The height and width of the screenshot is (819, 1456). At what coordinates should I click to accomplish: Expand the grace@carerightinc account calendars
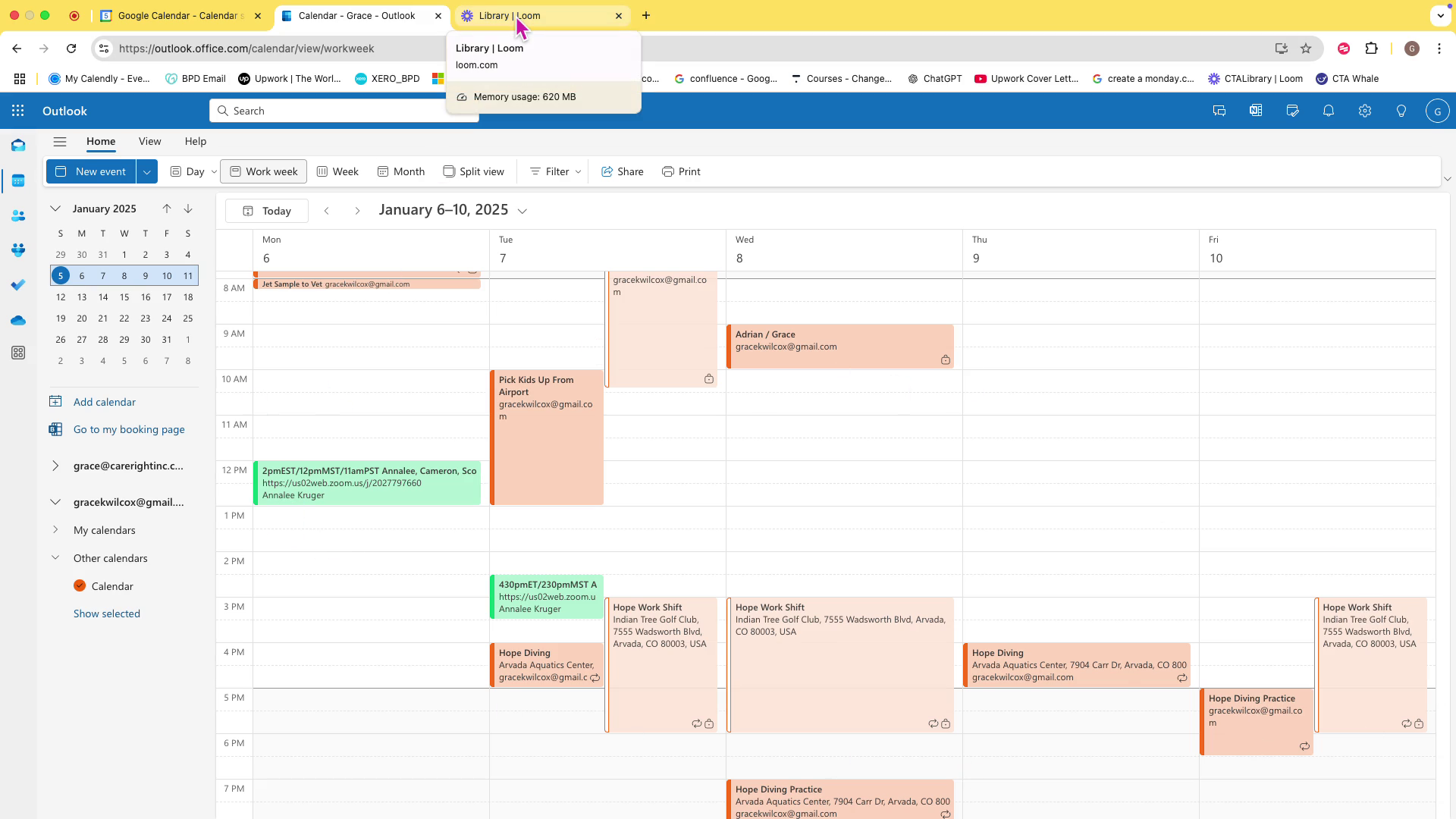(x=55, y=466)
